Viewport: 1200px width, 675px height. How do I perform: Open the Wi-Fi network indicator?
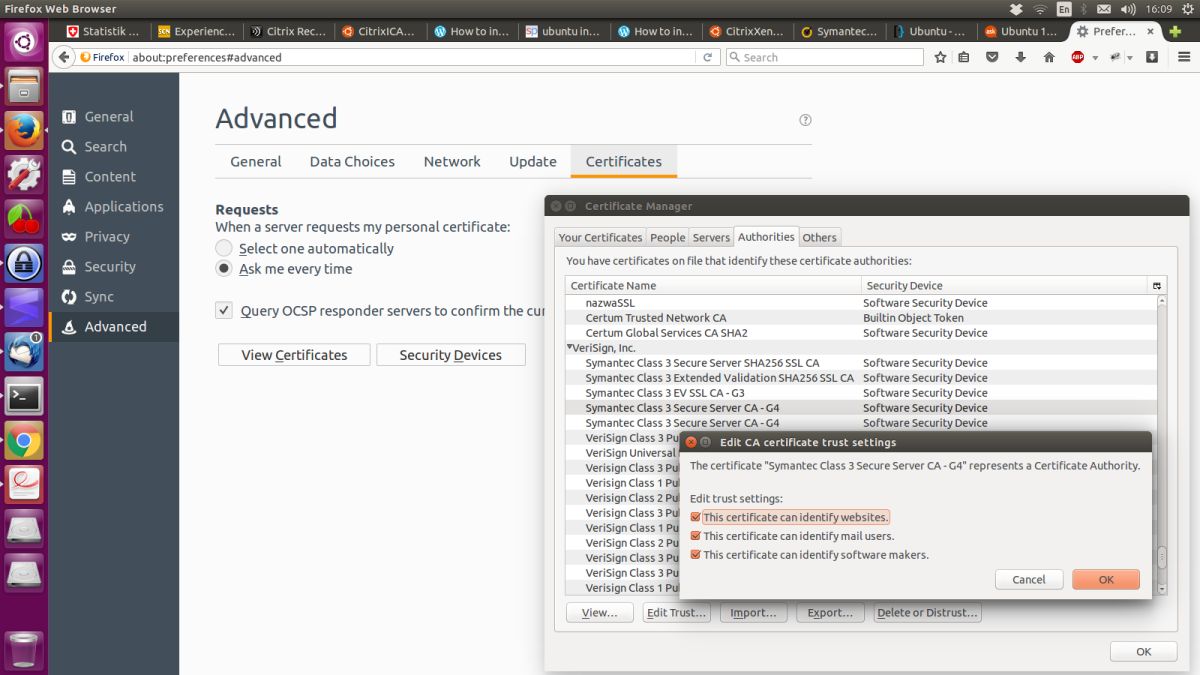(1040, 9)
